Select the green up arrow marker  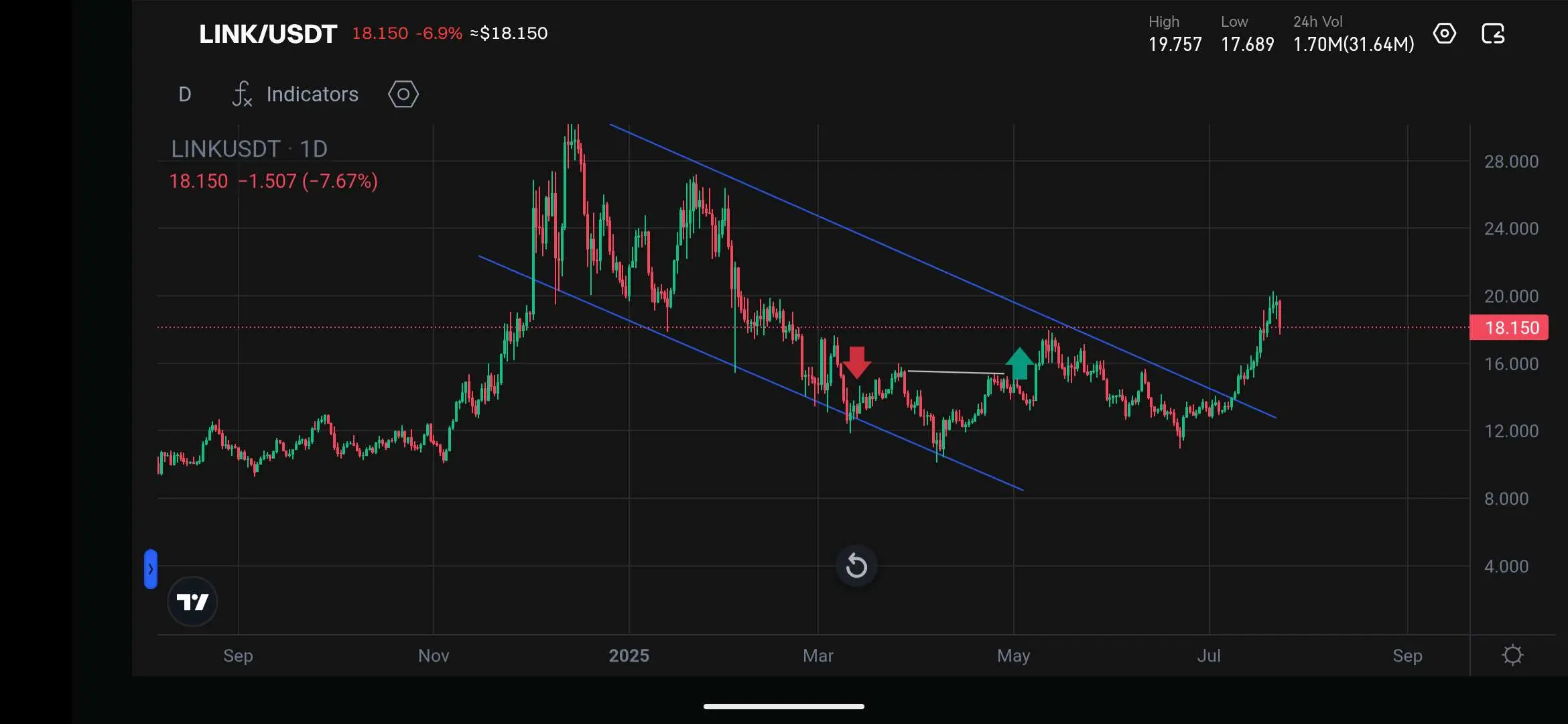pyautogui.click(x=1019, y=364)
